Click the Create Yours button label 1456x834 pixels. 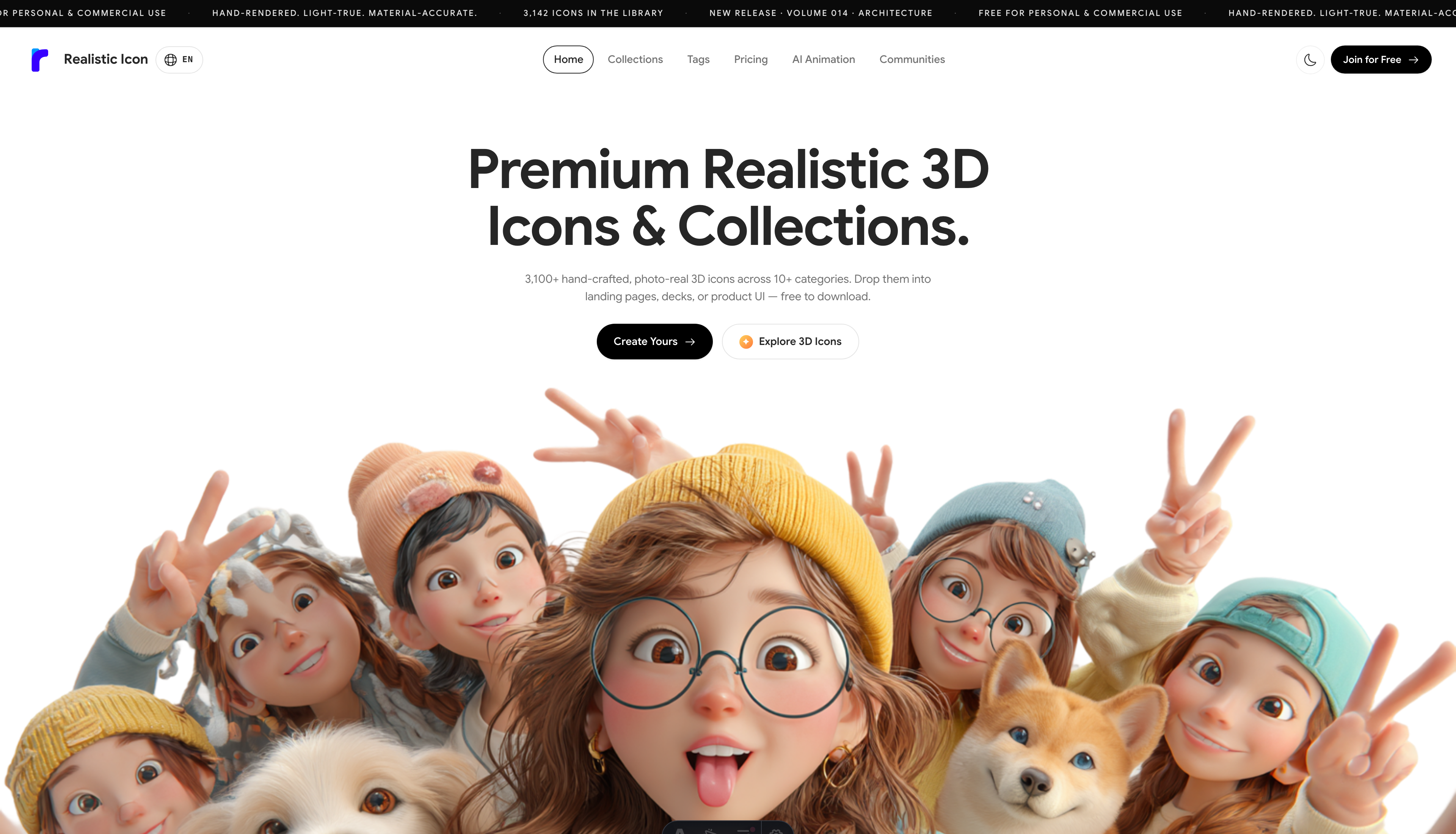645,342
